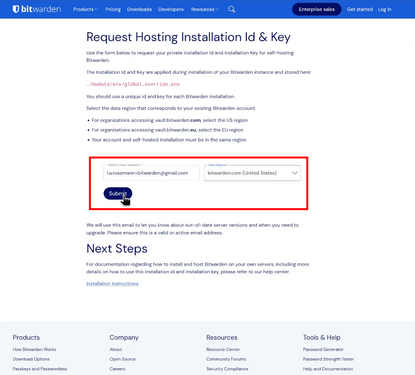Image resolution: width=415 pixels, height=375 pixels.
Task: Click Log in in the header
Action: [385, 9]
